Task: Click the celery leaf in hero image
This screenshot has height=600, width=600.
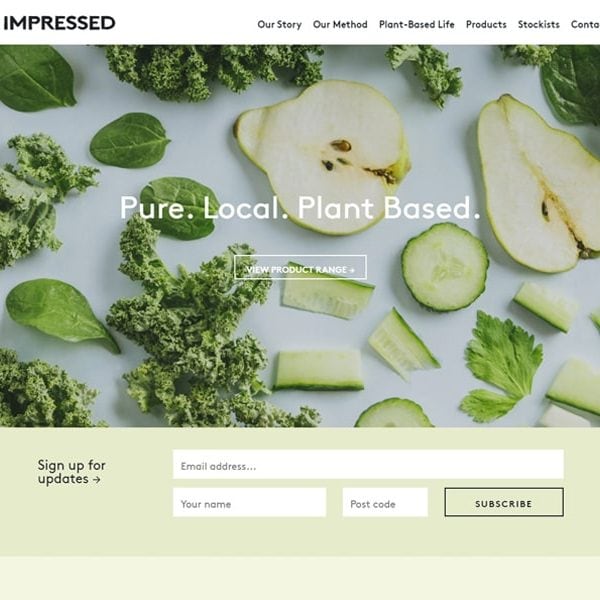Action: tap(502, 366)
